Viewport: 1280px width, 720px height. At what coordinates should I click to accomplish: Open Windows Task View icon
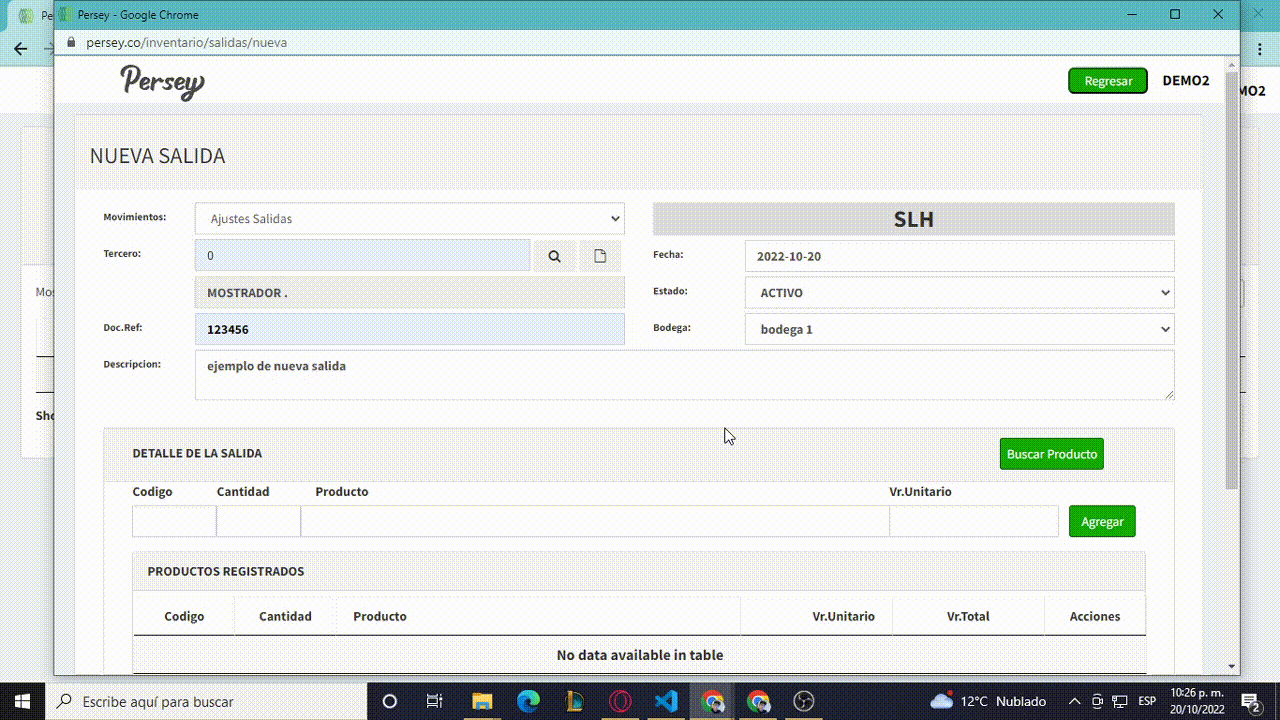pyautogui.click(x=435, y=701)
